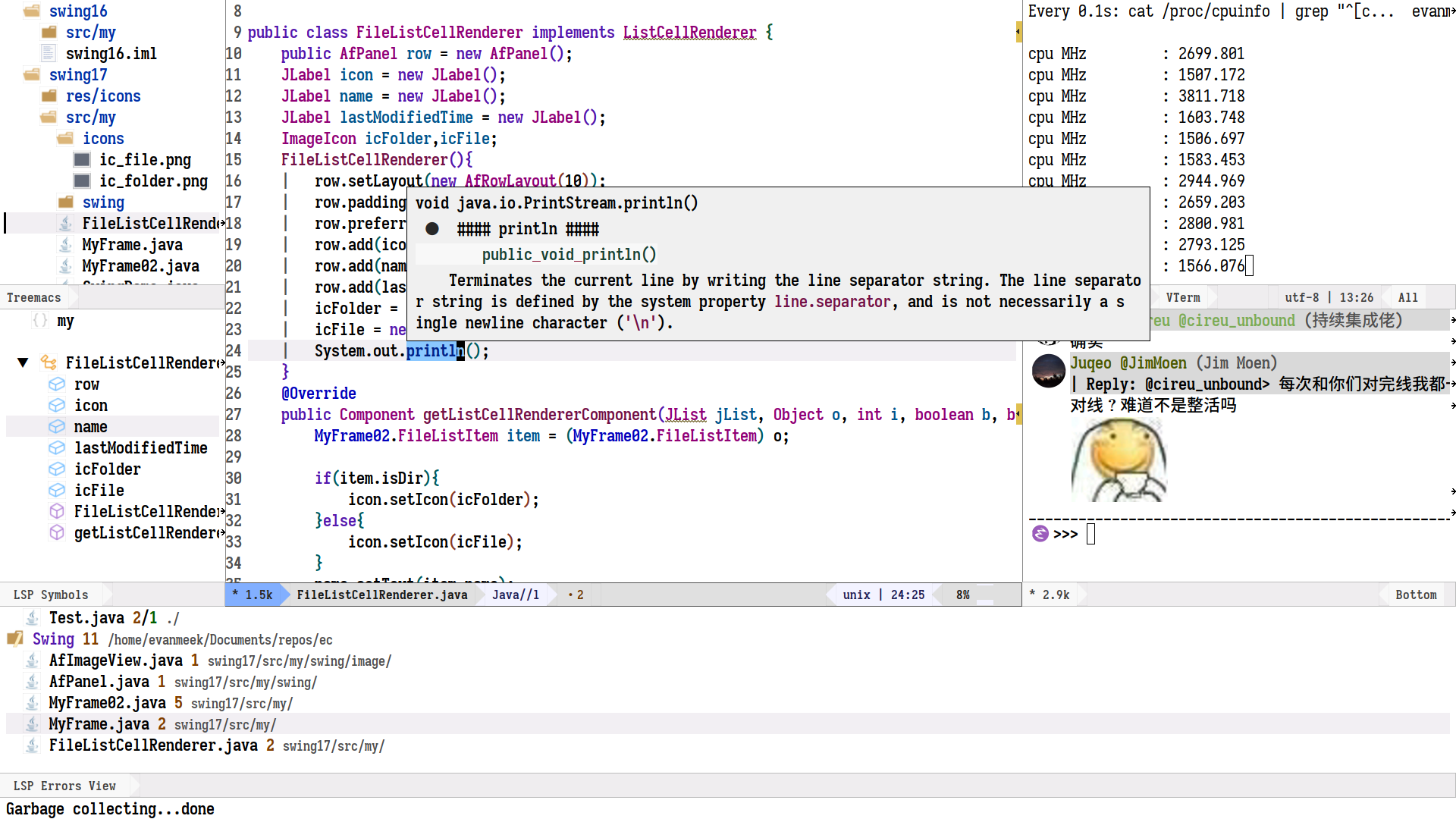Click the Java//1 mode-line segment
The image size is (1456, 819).
515,595
